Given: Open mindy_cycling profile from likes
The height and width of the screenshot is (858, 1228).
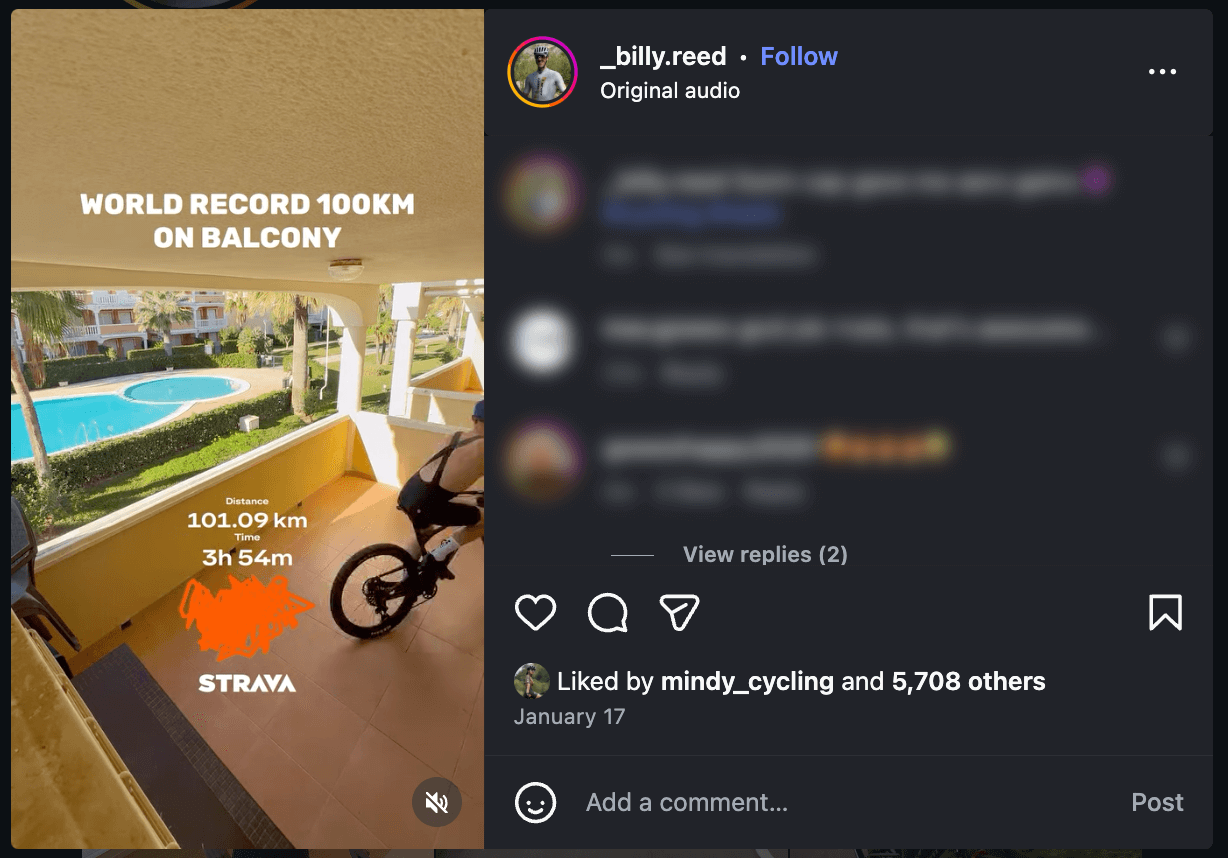Looking at the screenshot, I should tap(747, 682).
